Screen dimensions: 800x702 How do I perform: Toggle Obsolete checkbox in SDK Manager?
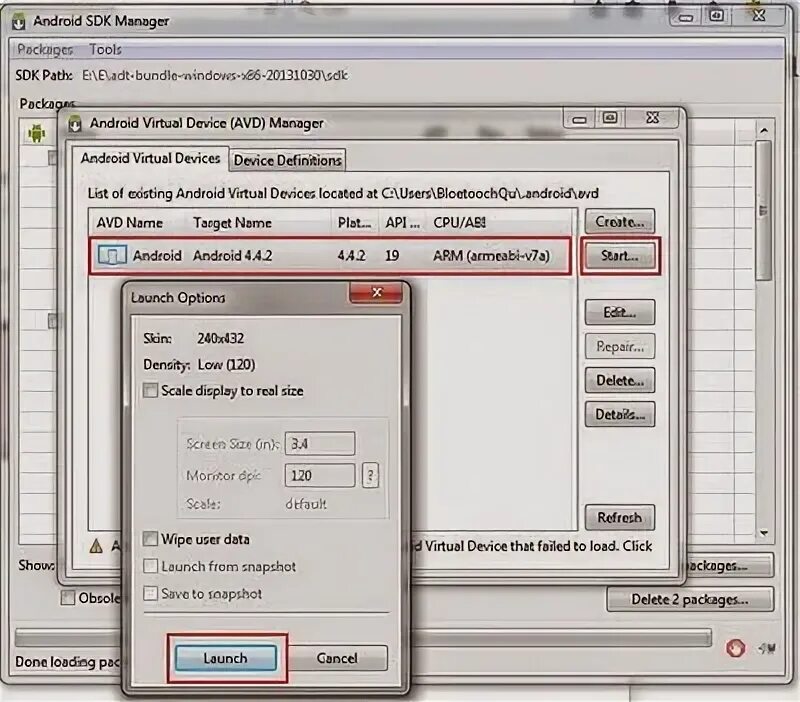[67, 597]
